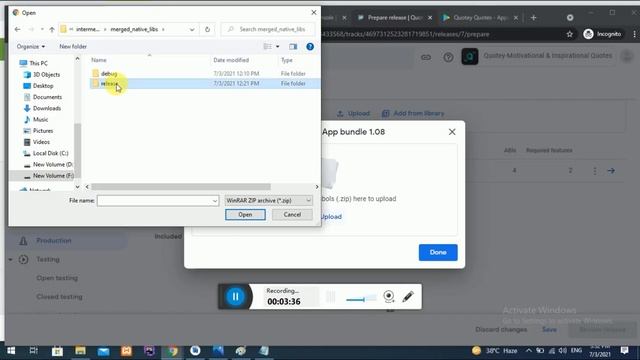Open New Volume (F:)

click(53, 176)
